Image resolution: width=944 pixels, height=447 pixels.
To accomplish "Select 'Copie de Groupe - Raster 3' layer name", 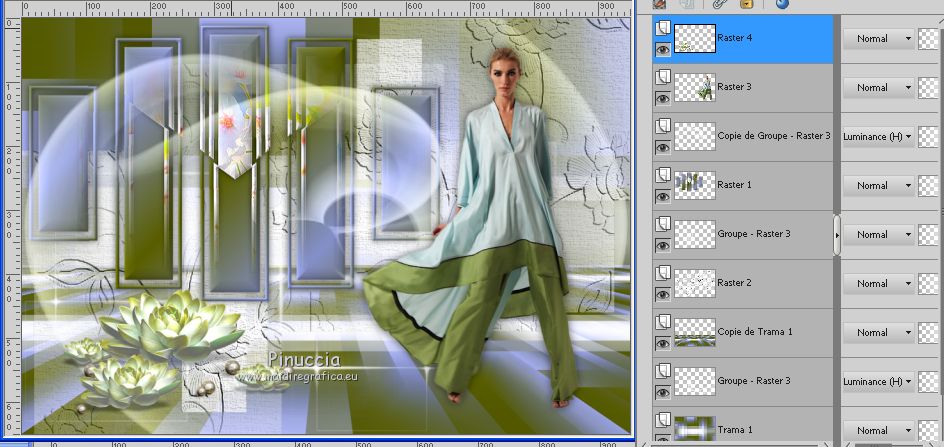I will (x=774, y=136).
